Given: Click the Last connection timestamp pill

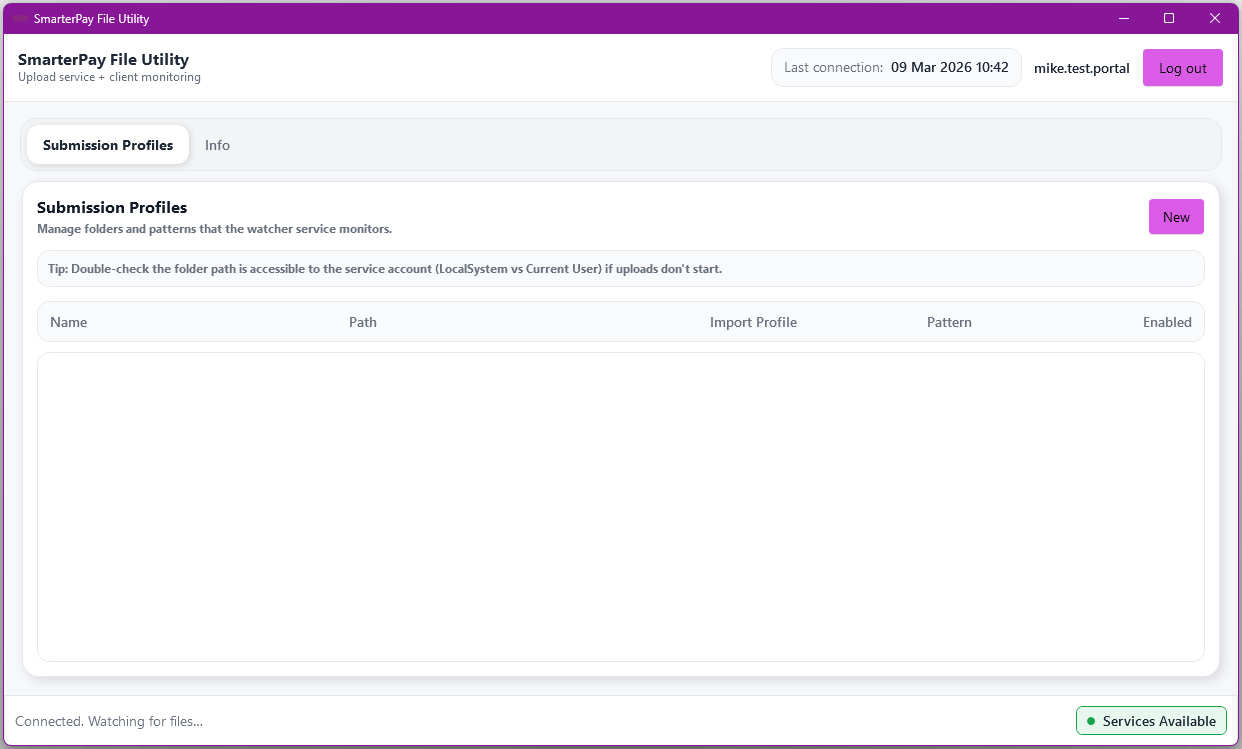Looking at the screenshot, I should click(x=896, y=68).
